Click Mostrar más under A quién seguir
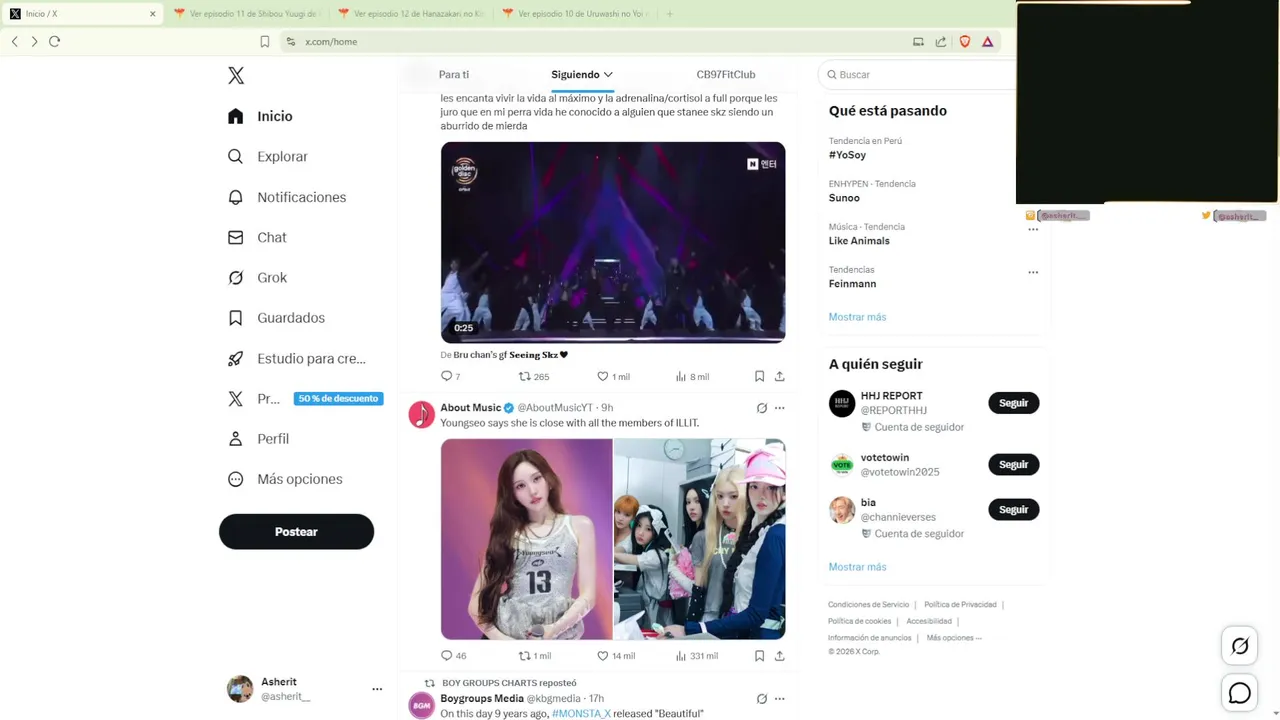The image size is (1280, 720). 857,567
